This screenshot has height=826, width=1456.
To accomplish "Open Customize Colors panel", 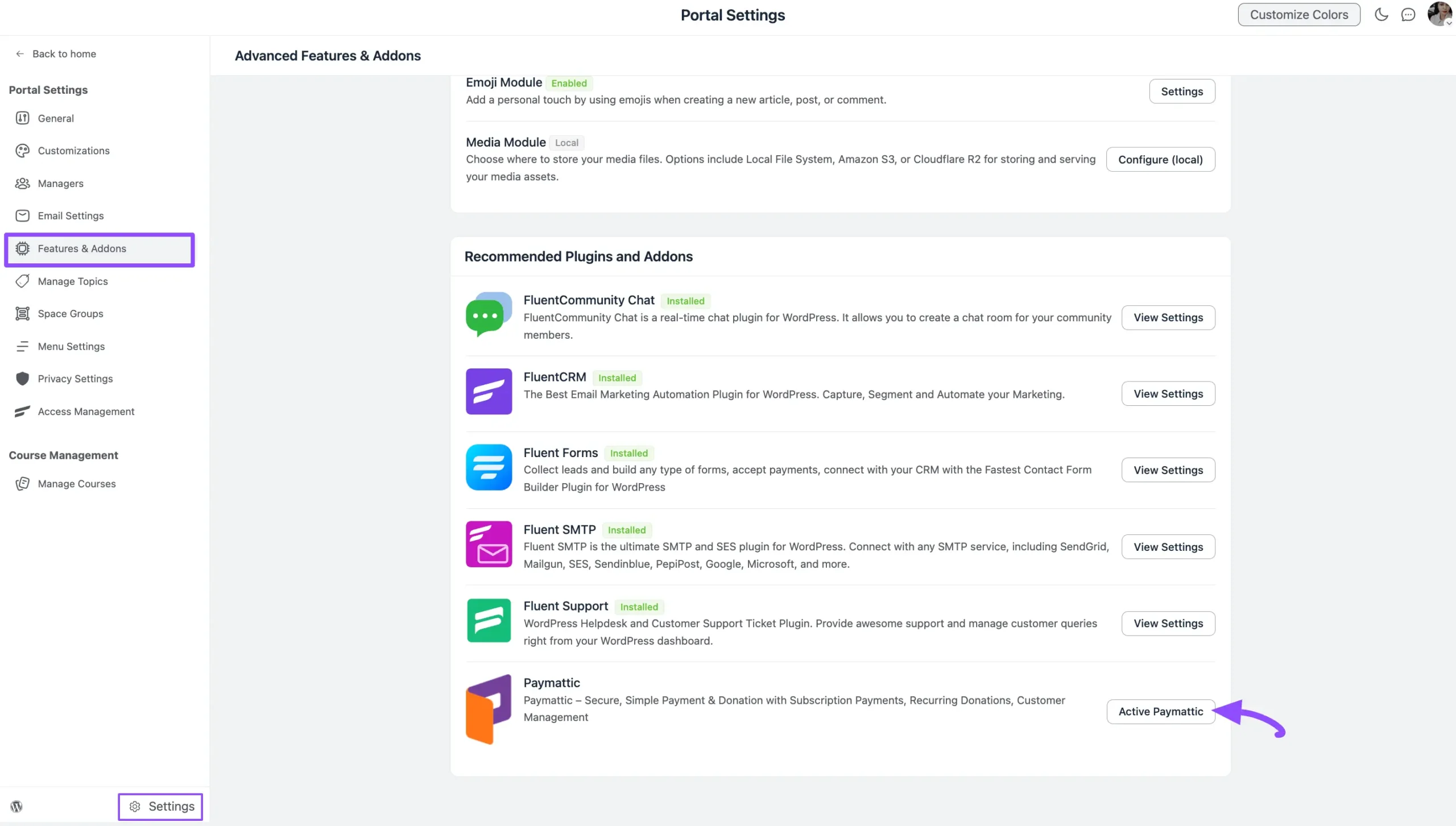I will click(x=1298, y=15).
